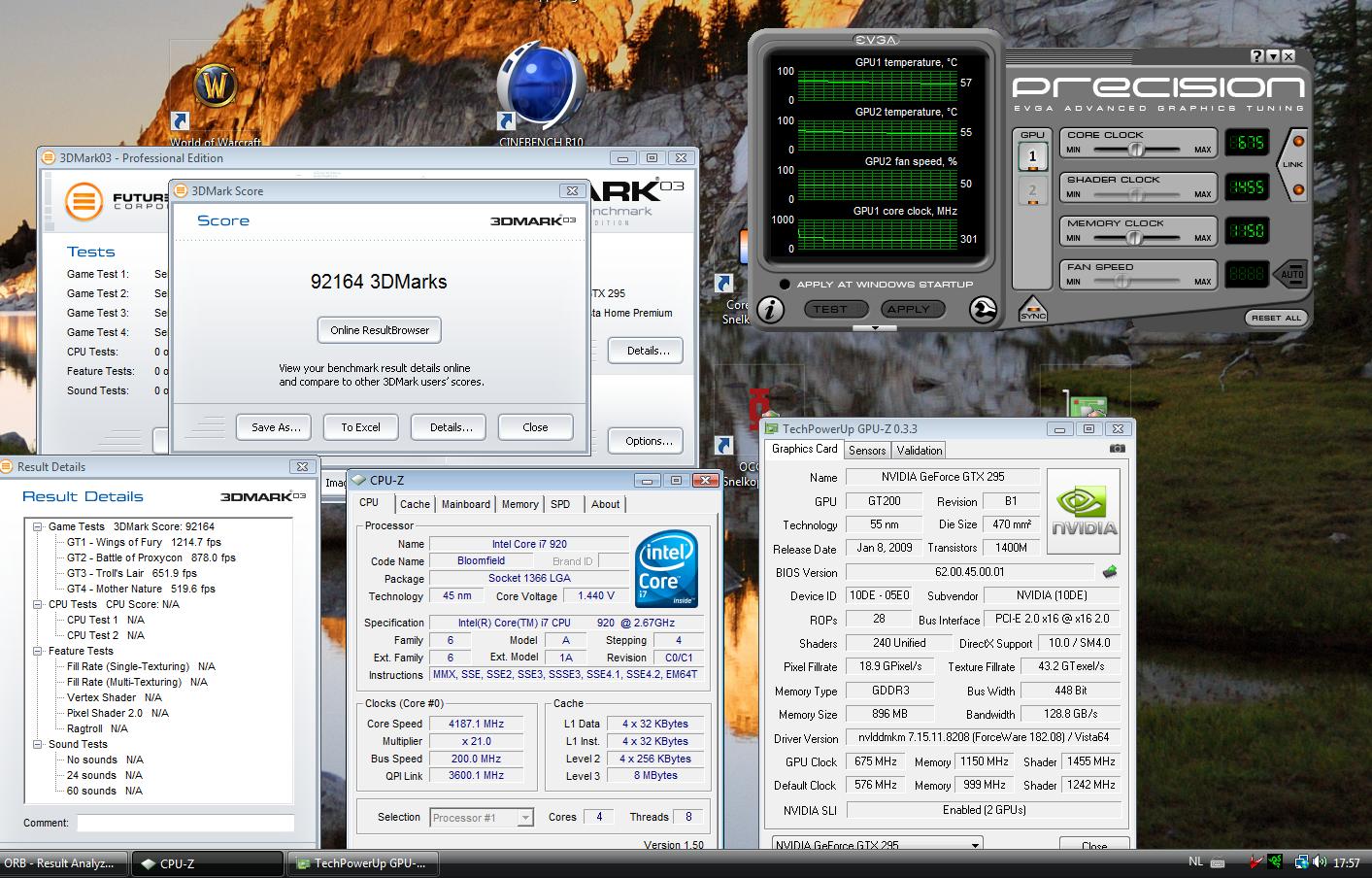Click the EVGA Precision help question mark
Screen dimensions: 1372x878
point(1257,56)
